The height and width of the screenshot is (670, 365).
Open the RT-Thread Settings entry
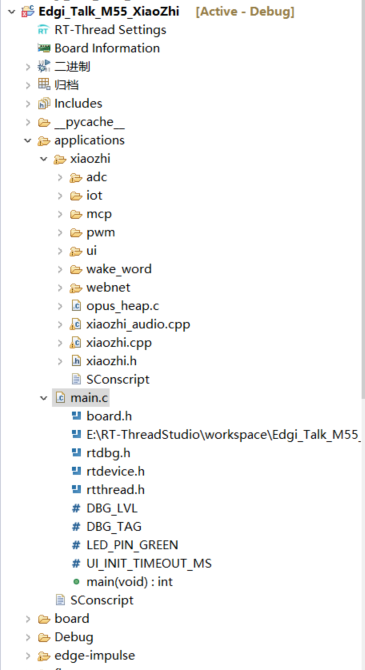coord(110,30)
